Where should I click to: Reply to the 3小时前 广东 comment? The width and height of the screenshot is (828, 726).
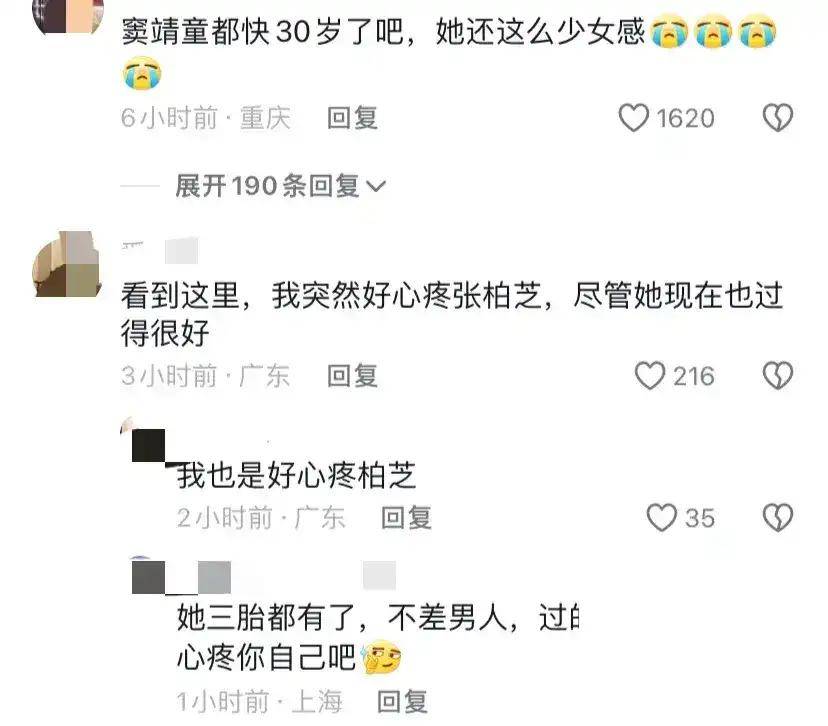(352, 375)
